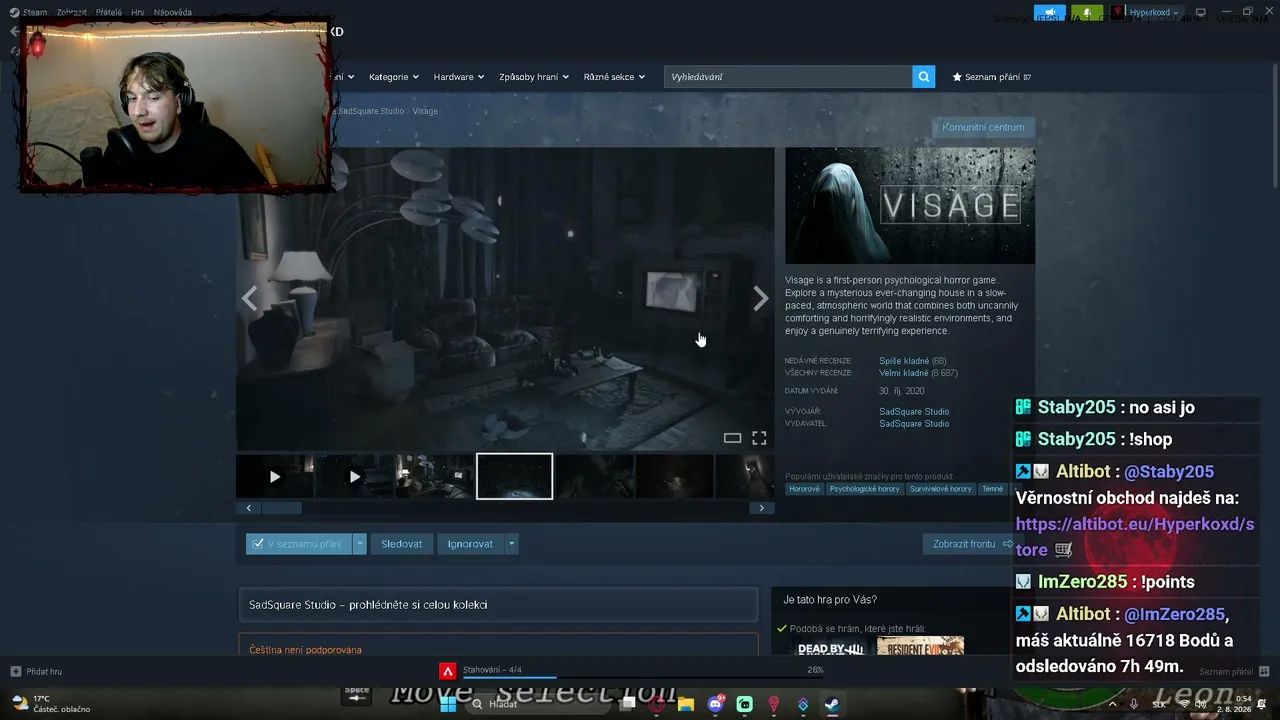This screenshot has height=720, width=1280.
Task: Open the Zobrazit menu
Action: [x=72, y=13]
